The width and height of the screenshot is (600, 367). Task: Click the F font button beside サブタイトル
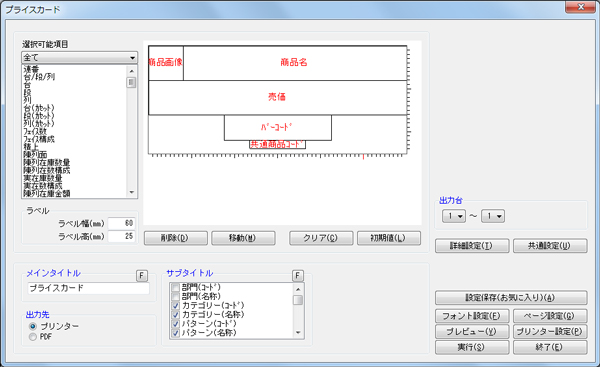[298, 276]
